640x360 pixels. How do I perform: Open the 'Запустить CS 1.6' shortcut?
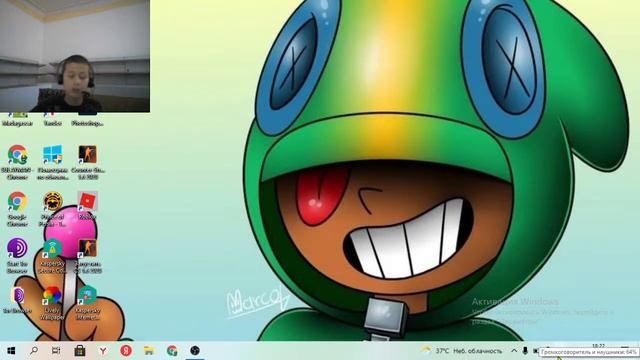pyautogui.click(x=87, y=256)
